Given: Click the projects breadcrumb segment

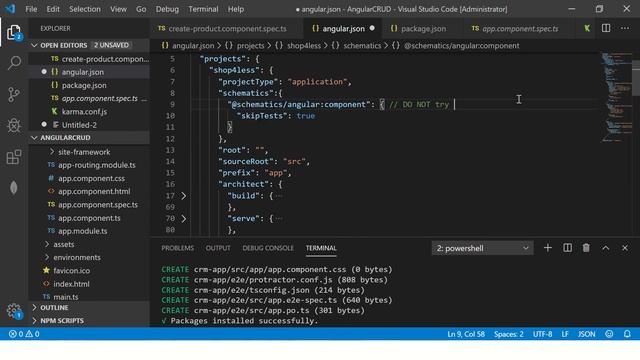Looking at the screenshot, I should (251, 46).
